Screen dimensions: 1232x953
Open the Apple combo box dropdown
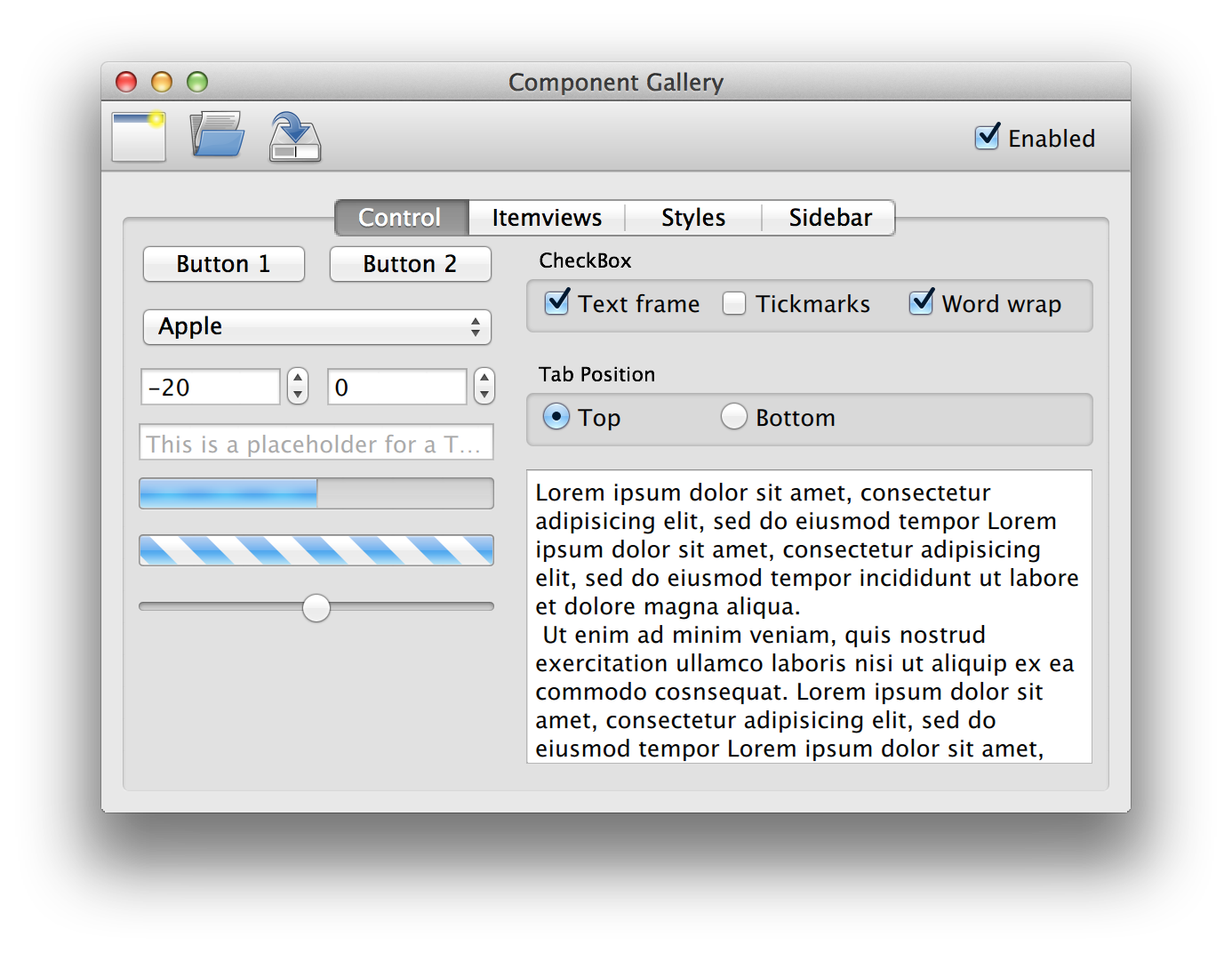click(x=316, y=327)
